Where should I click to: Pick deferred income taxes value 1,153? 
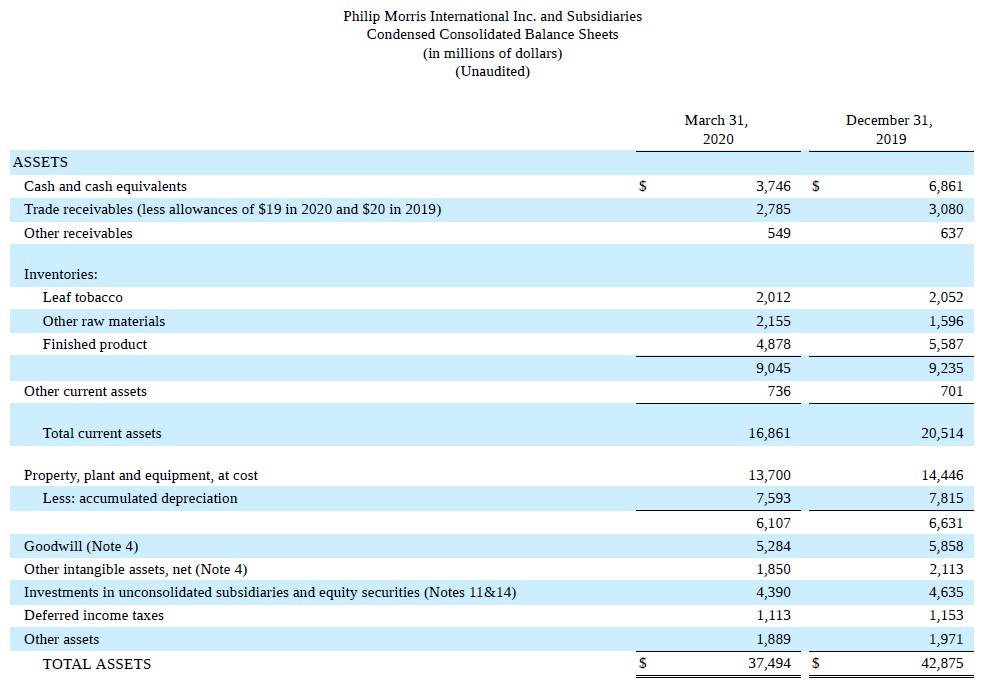tap(946, 616)
